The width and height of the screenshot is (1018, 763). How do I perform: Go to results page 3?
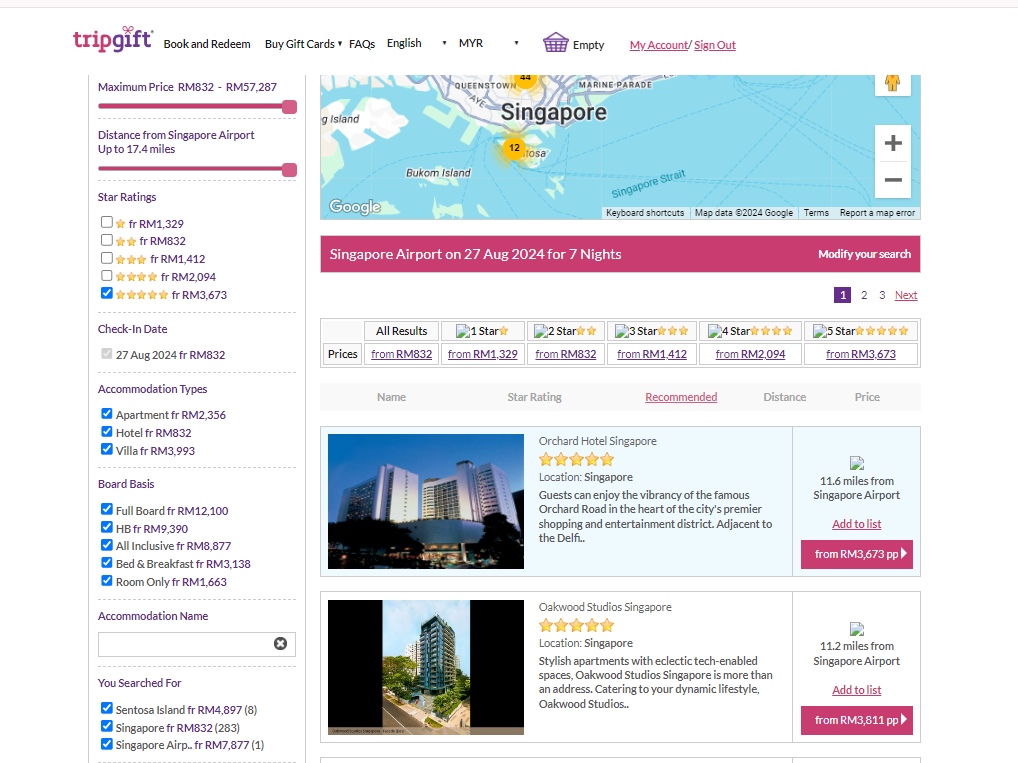point(882,295)
